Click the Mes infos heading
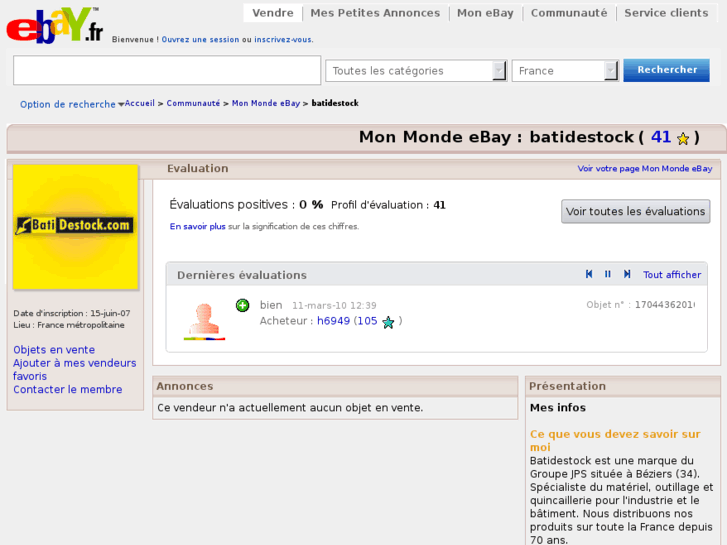 pyautogui.click(x=558, y=408)
